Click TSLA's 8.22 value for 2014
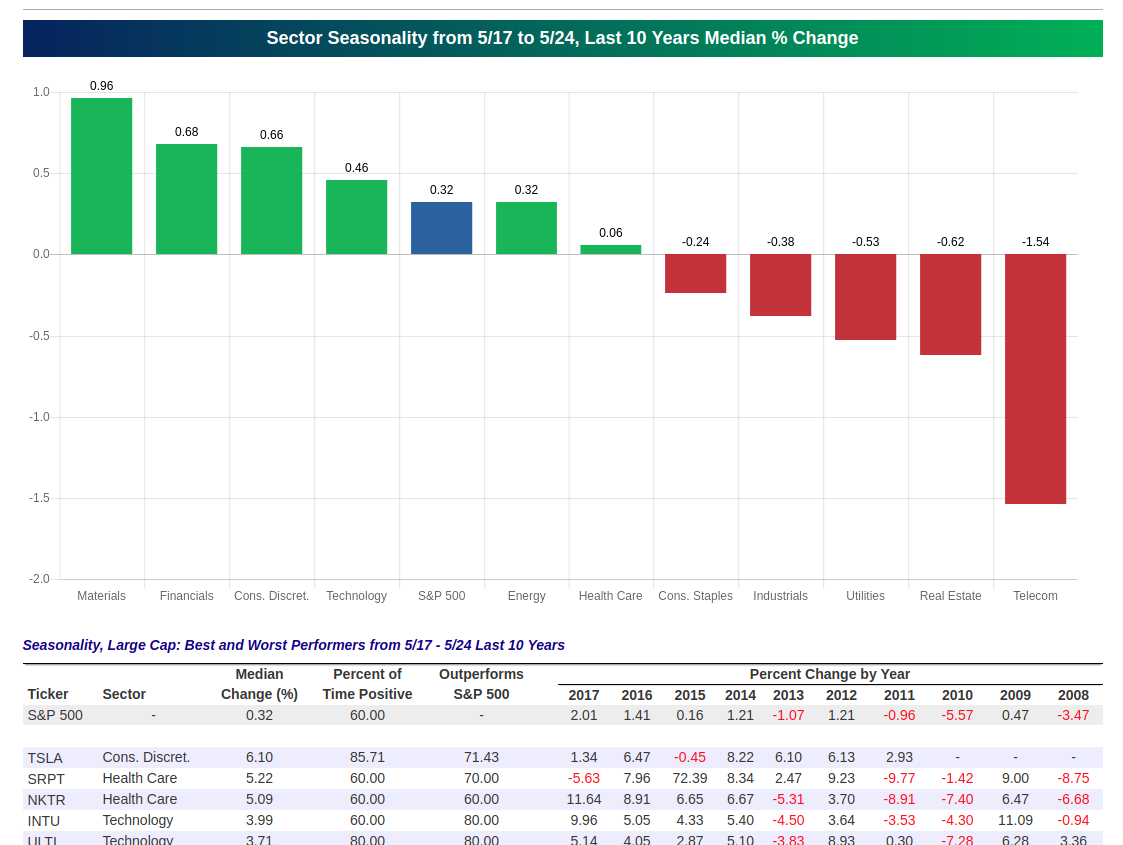Image resolution: width=1123 pixels, height=845 pixels. point(740,758)
